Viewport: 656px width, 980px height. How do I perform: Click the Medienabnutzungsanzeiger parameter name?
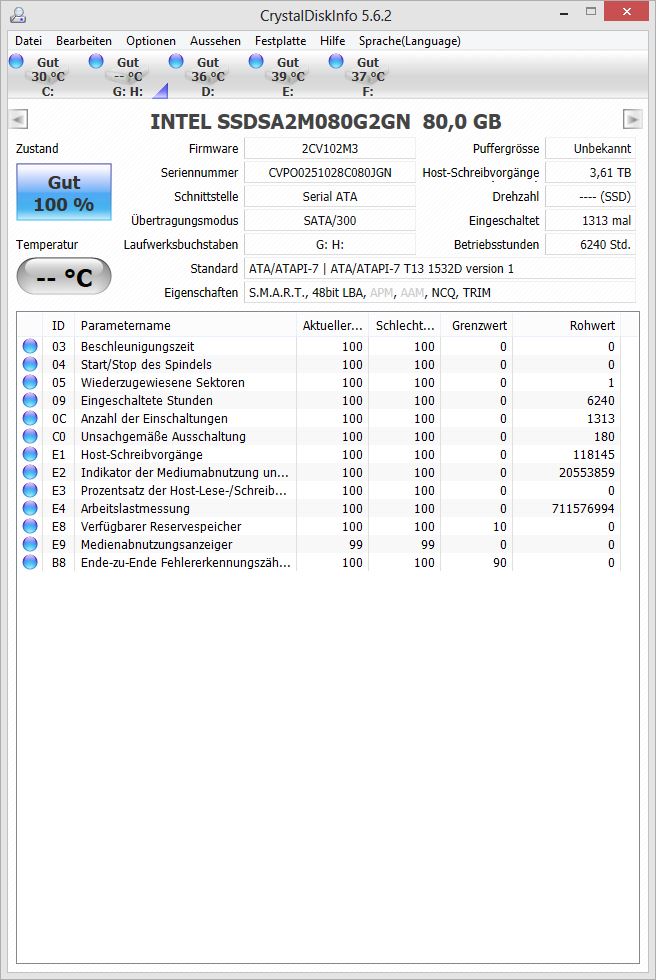pos(156,545)
